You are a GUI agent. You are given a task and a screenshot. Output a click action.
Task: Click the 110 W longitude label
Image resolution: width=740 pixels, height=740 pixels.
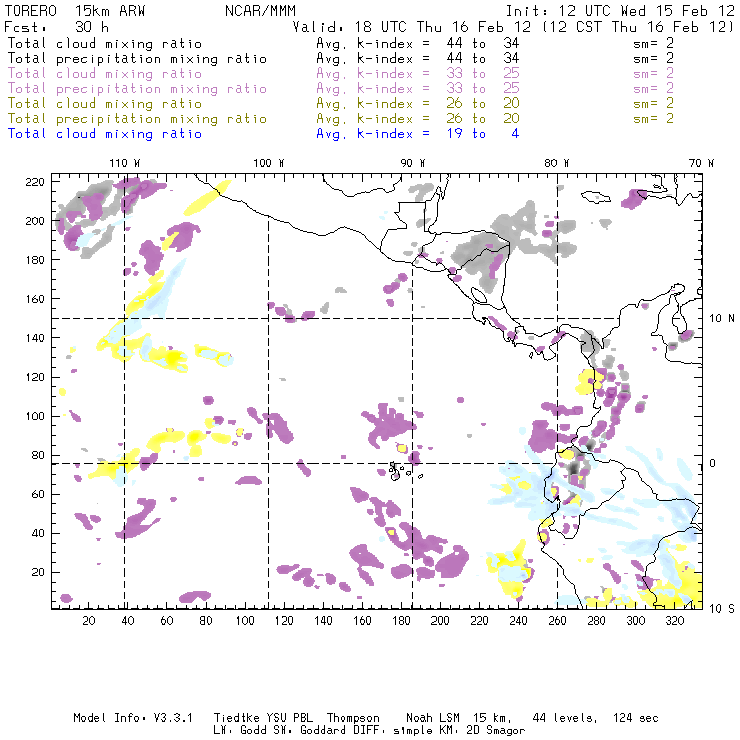click(124, 162)
